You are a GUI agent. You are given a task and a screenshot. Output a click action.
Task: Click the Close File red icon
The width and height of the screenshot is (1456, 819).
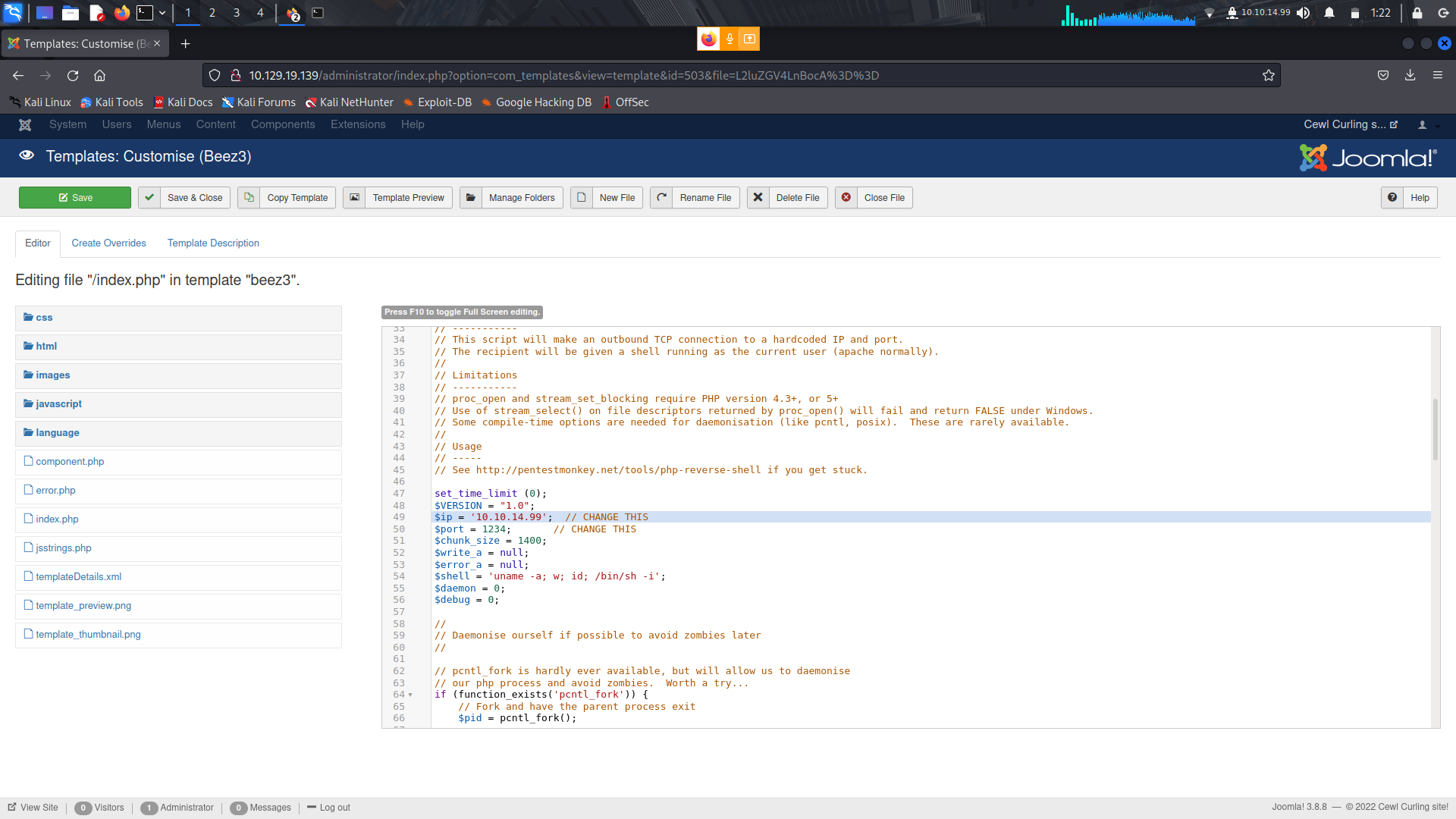point(846,198)
